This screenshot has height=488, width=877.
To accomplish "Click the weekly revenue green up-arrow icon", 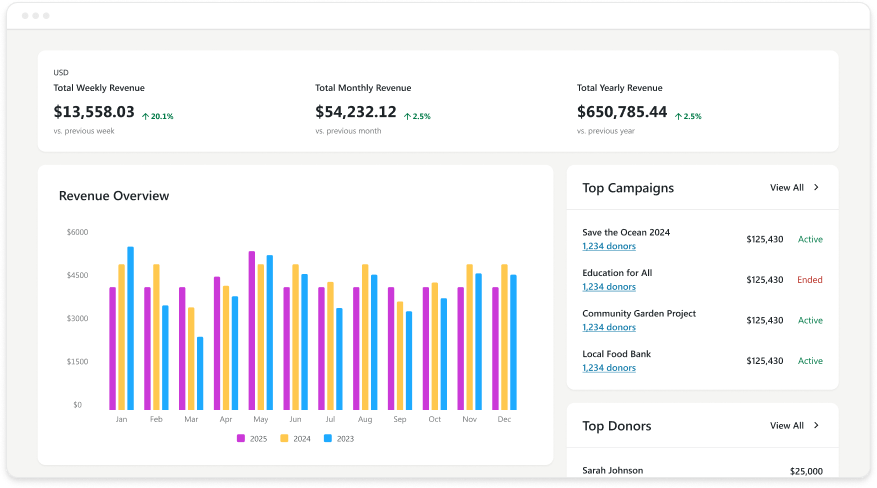I will tap(145, 116).
